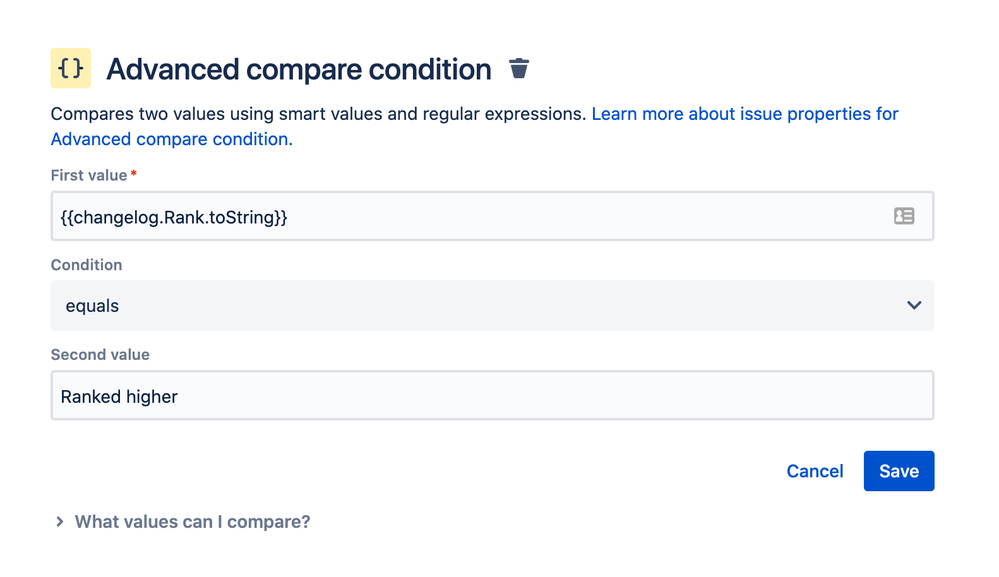Save the compare condition
The image size is (999, 577).
tap(898, 471)
